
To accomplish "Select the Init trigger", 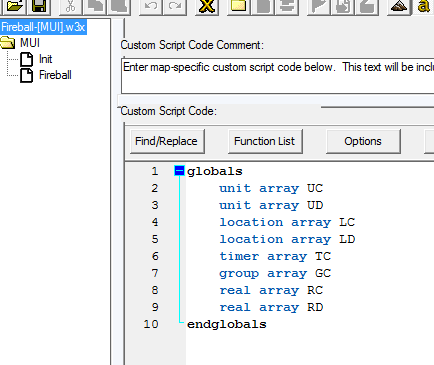I will 45,59.
